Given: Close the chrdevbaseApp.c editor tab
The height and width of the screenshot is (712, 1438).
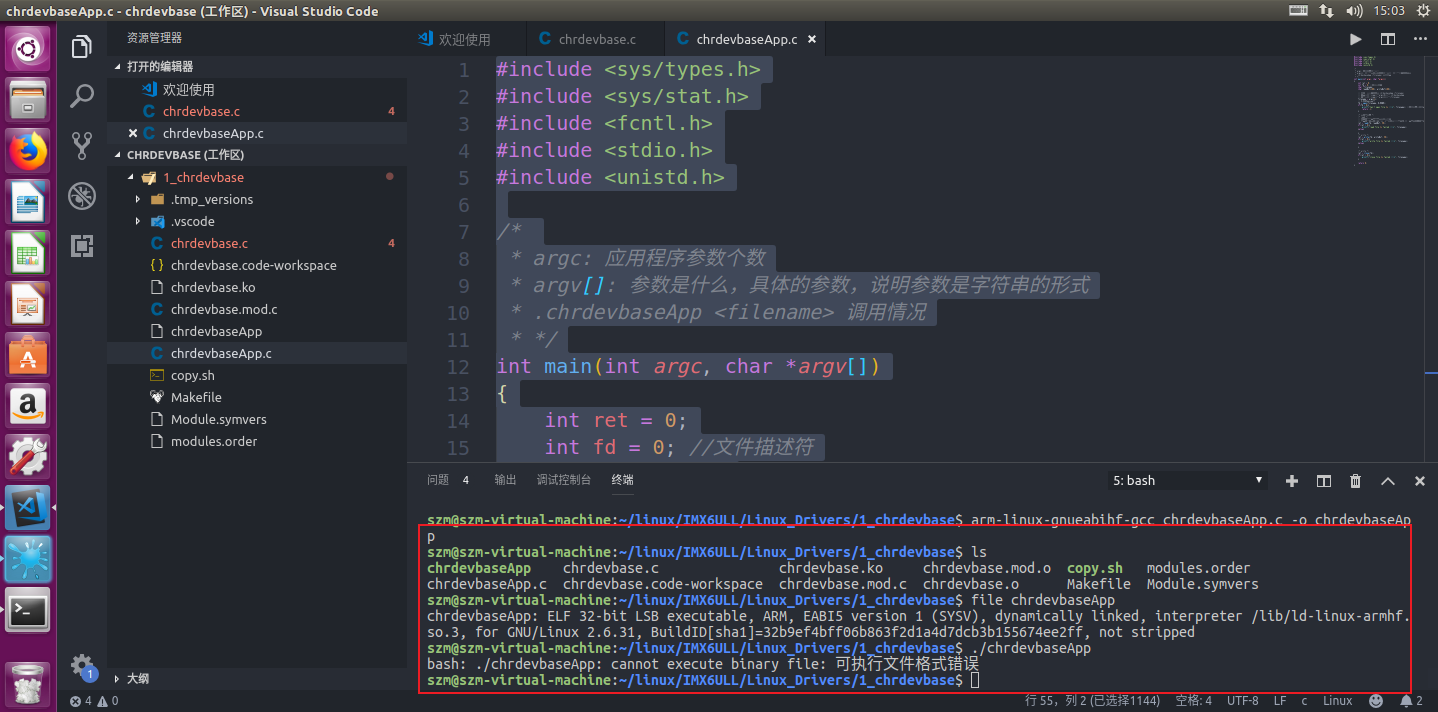Looking at the screenshot, I should tap(812, 40).
